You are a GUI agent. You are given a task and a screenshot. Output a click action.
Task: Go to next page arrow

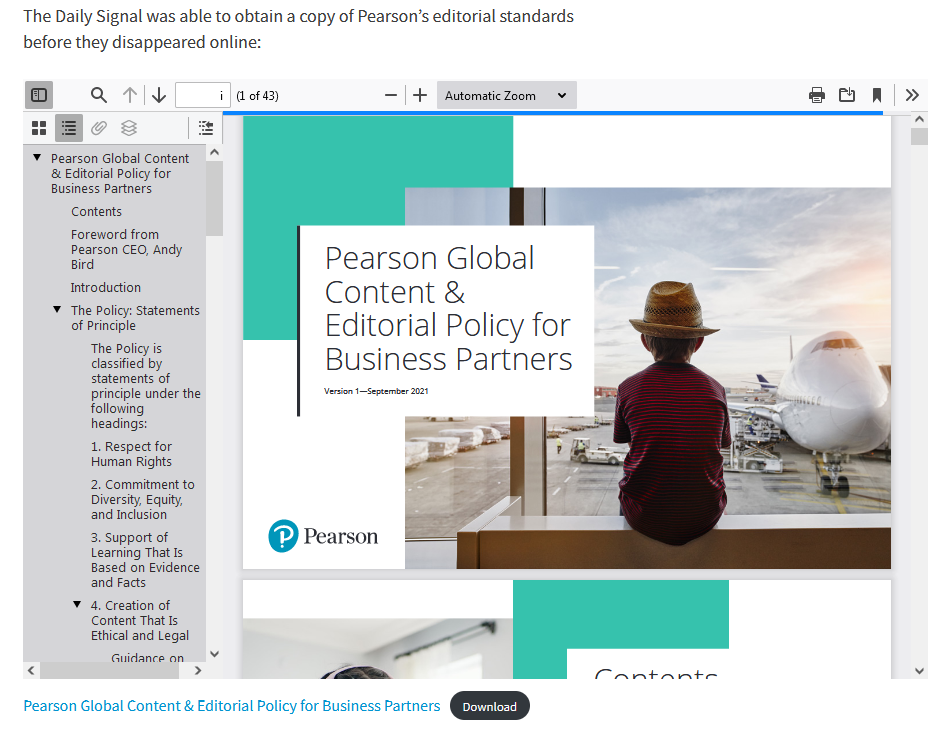159,95
